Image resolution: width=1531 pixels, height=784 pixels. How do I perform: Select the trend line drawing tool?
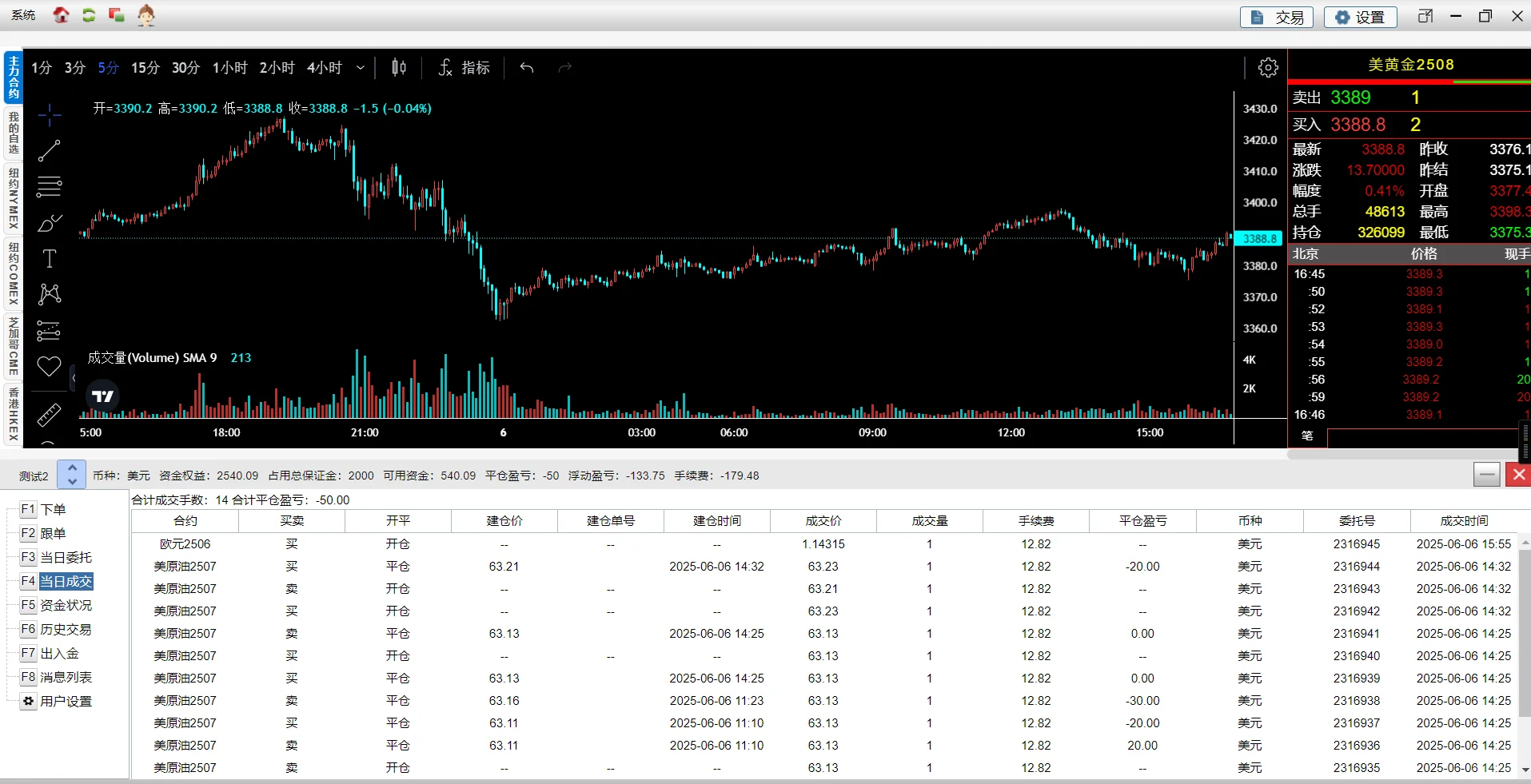pyautogui.click(x=50, y=150)
